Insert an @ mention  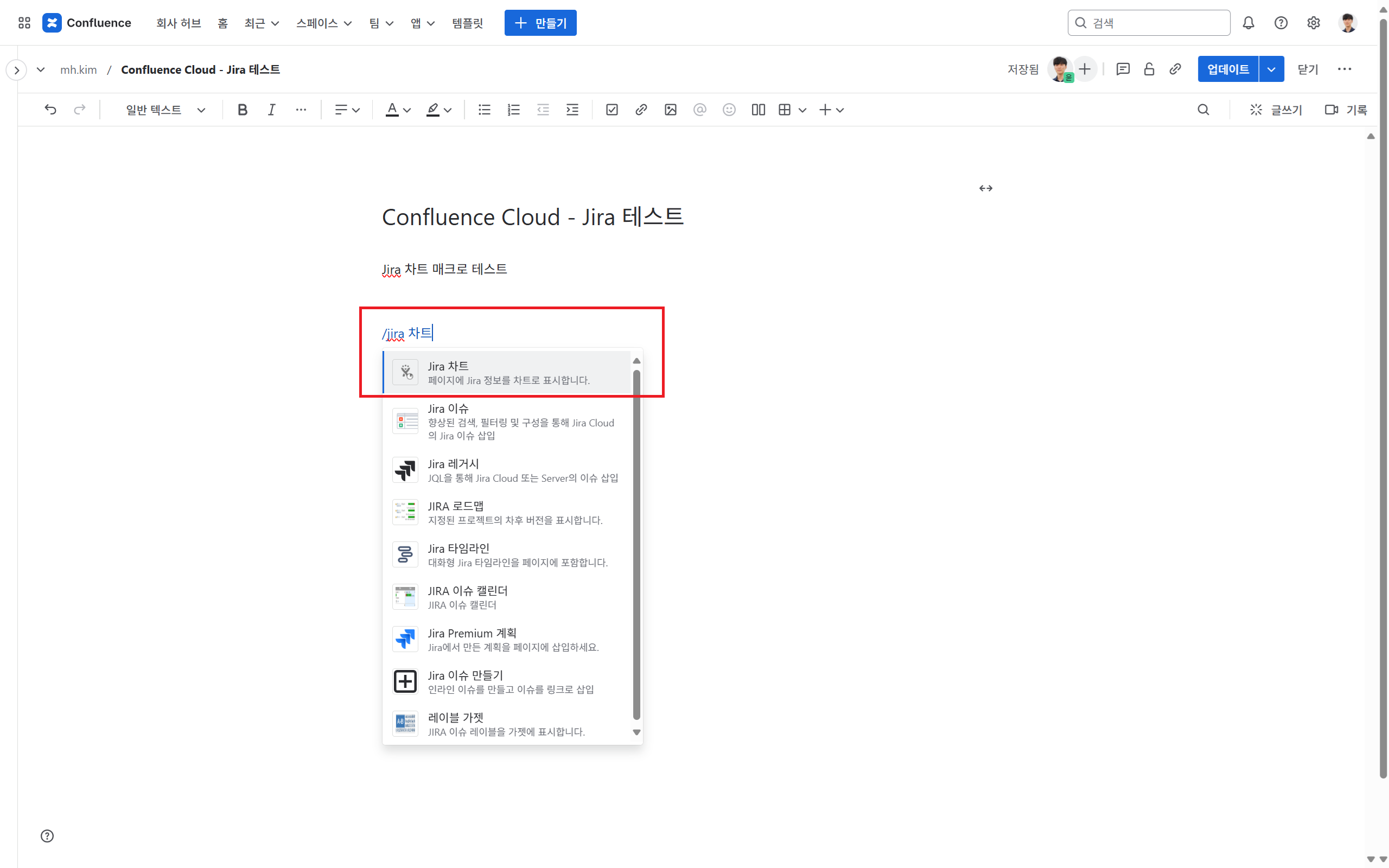click(700, 110)
